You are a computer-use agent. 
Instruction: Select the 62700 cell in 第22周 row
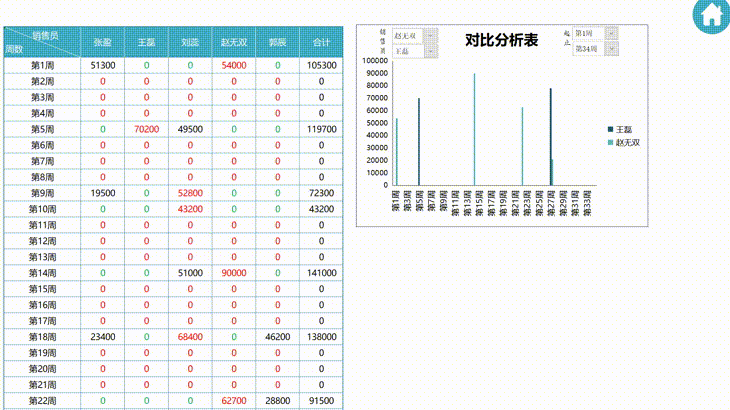(x=234, y=401)
